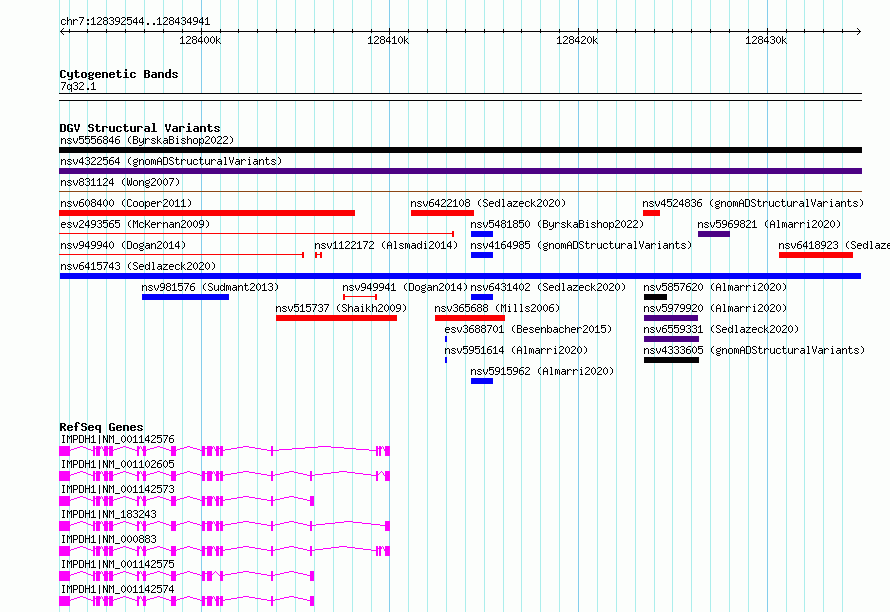Open the nsv949940 (Dogan2014) variant label

123,245
